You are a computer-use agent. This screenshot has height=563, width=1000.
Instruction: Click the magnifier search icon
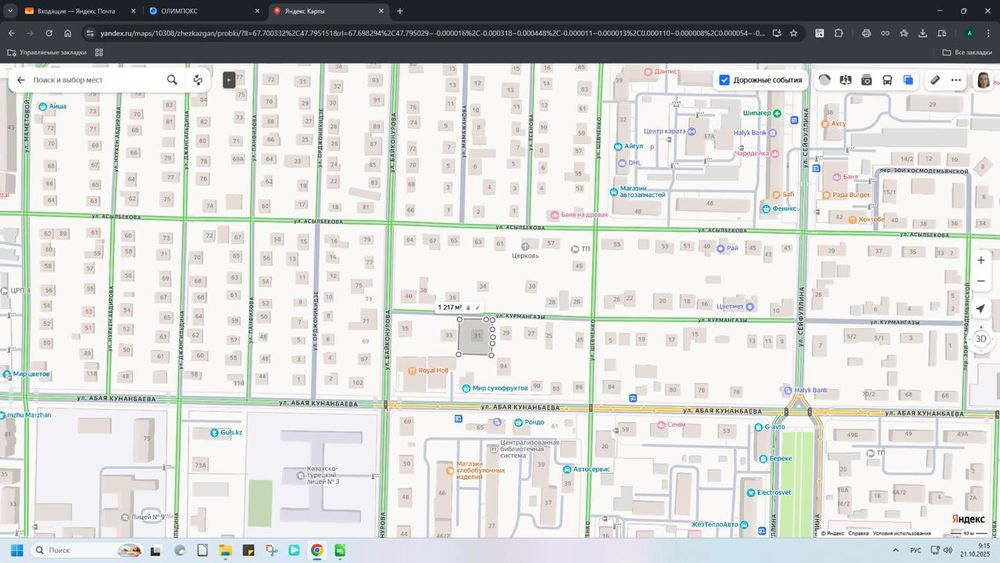[172, 80]
